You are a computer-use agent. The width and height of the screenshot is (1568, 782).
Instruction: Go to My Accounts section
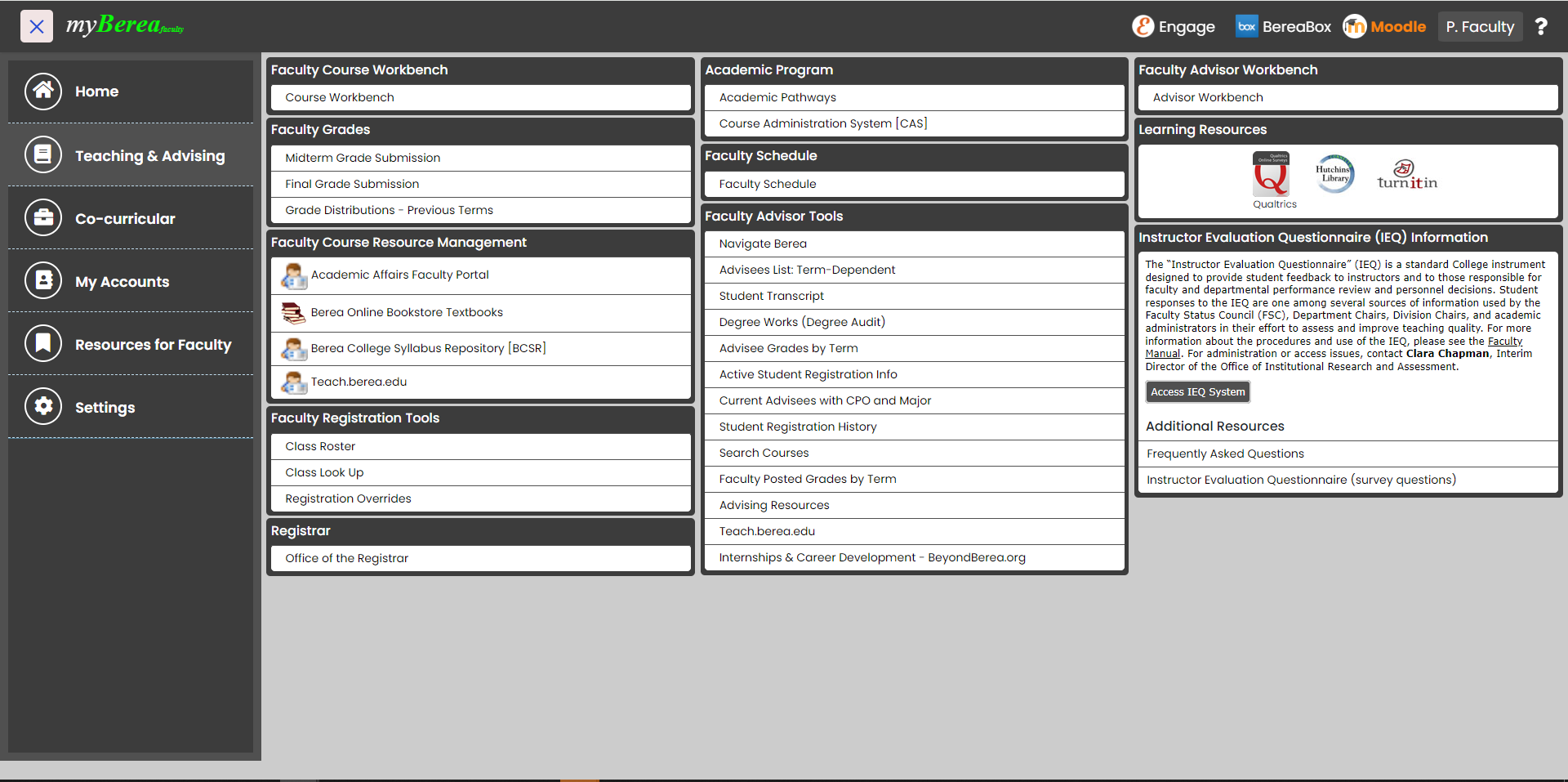pos(122,281)
